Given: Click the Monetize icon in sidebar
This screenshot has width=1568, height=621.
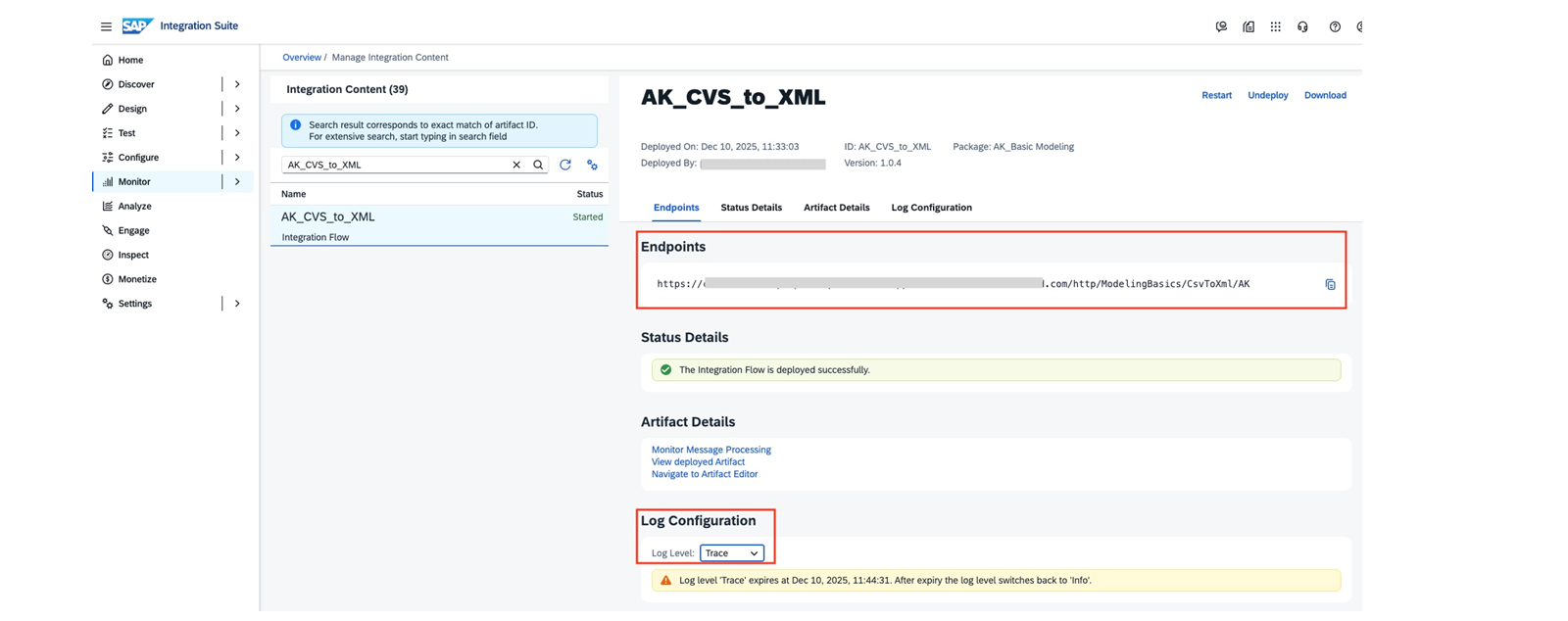Looking at the screenshot, I should coord(108,279).
